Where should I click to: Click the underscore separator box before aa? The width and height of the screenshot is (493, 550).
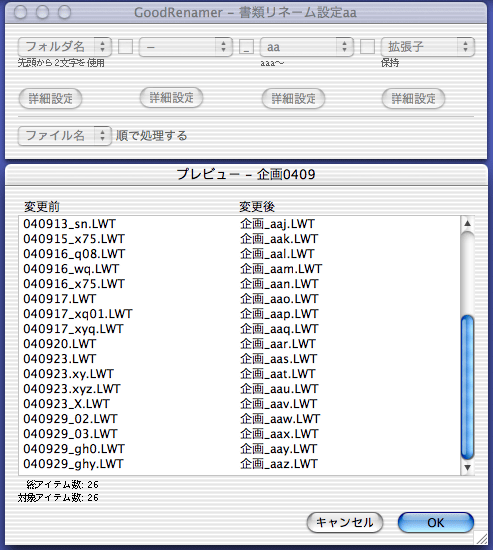[x=246, y=47]
